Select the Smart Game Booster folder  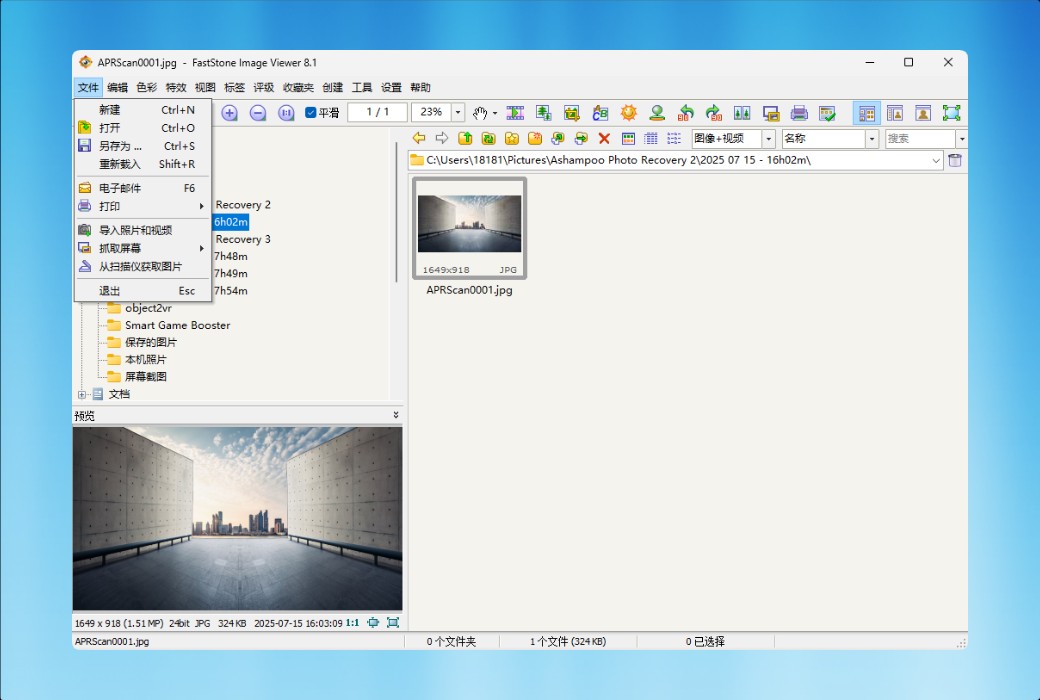coord(177,325)
